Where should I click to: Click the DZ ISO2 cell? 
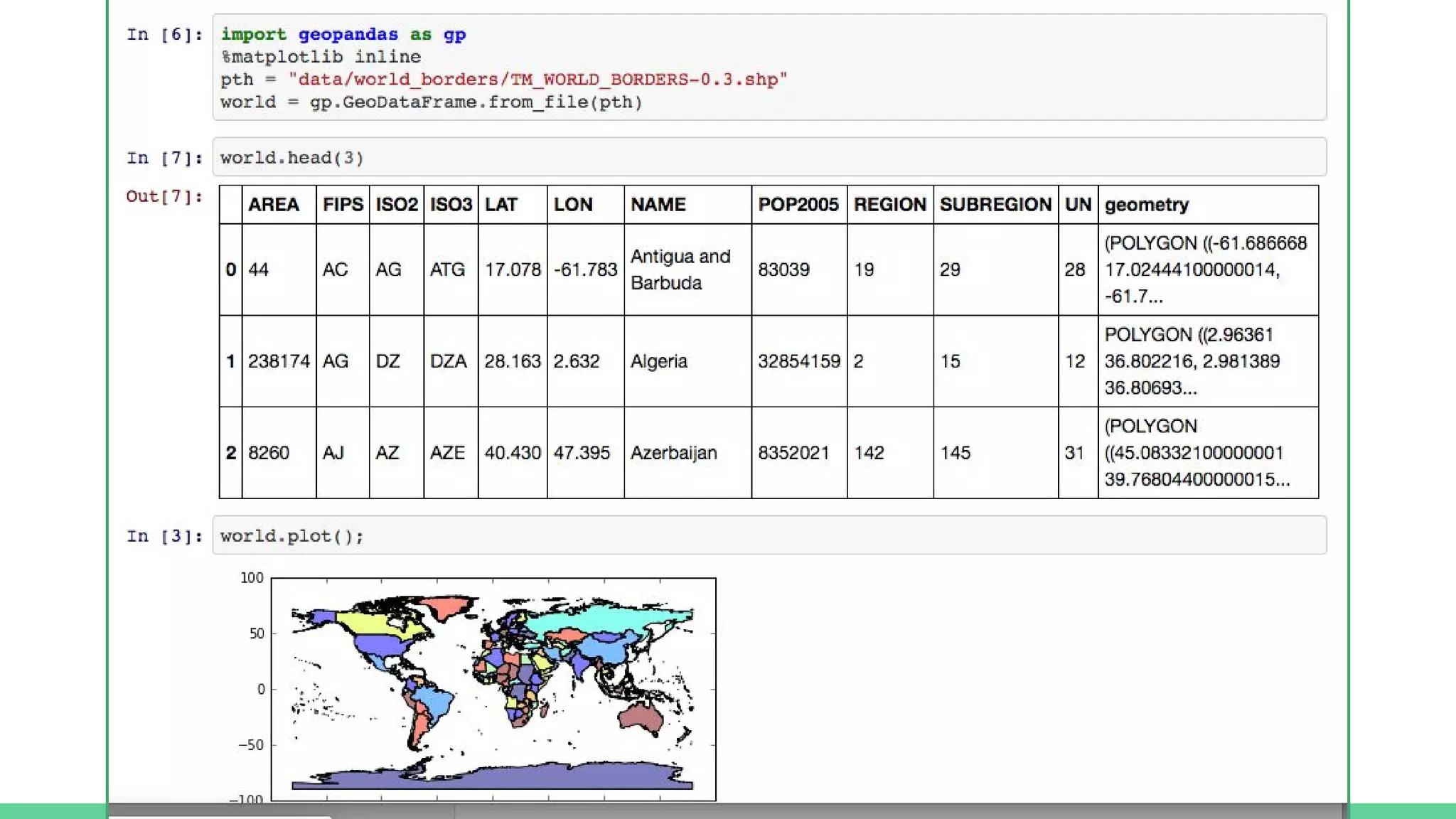397,361
